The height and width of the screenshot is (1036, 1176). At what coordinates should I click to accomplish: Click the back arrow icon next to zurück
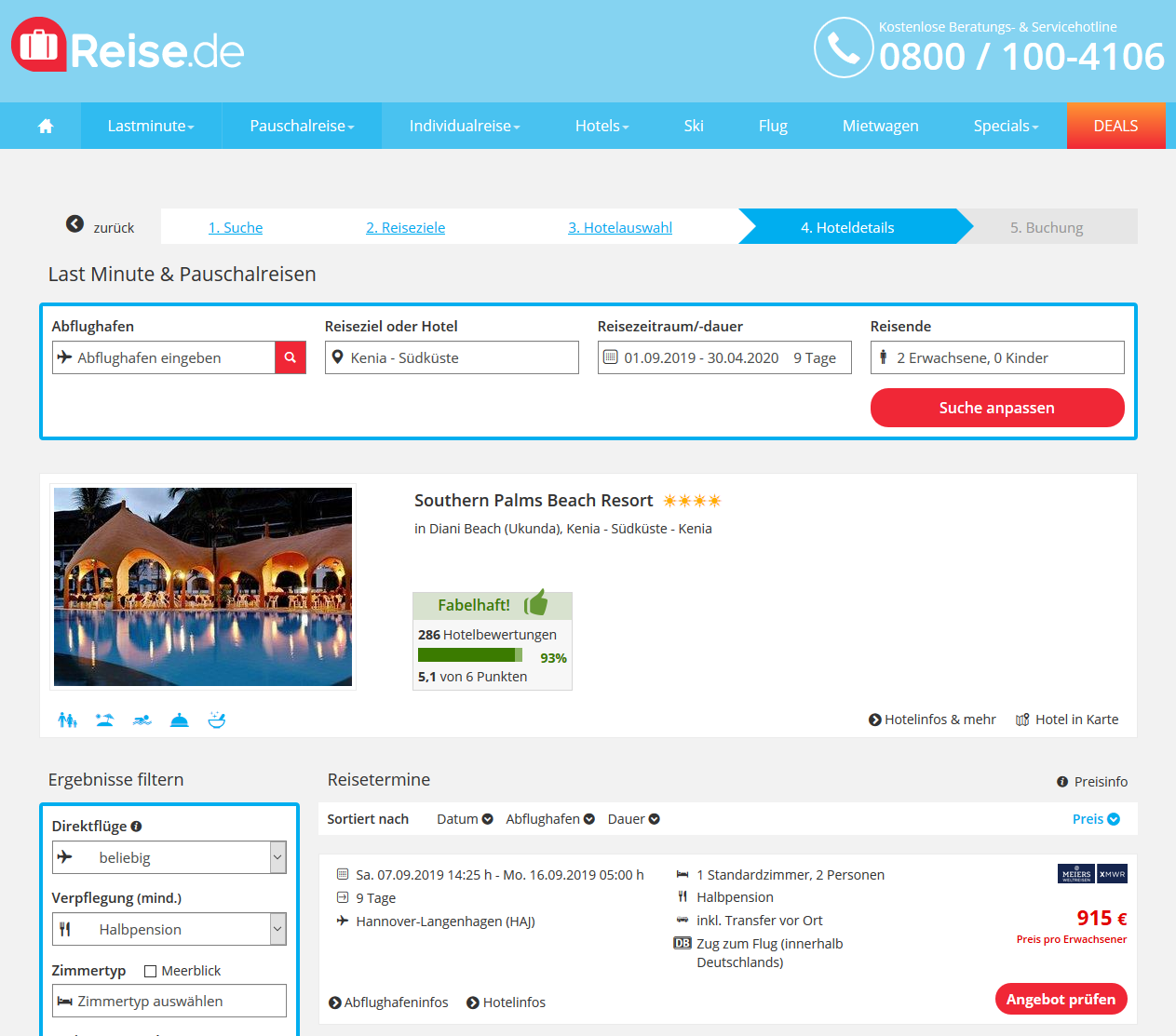pos(75,223)
